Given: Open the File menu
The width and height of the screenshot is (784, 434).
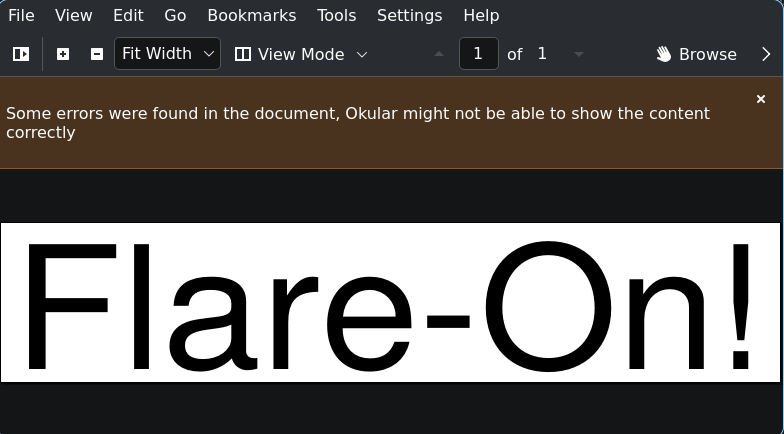Looking at the screenshot, I should 21,15.
